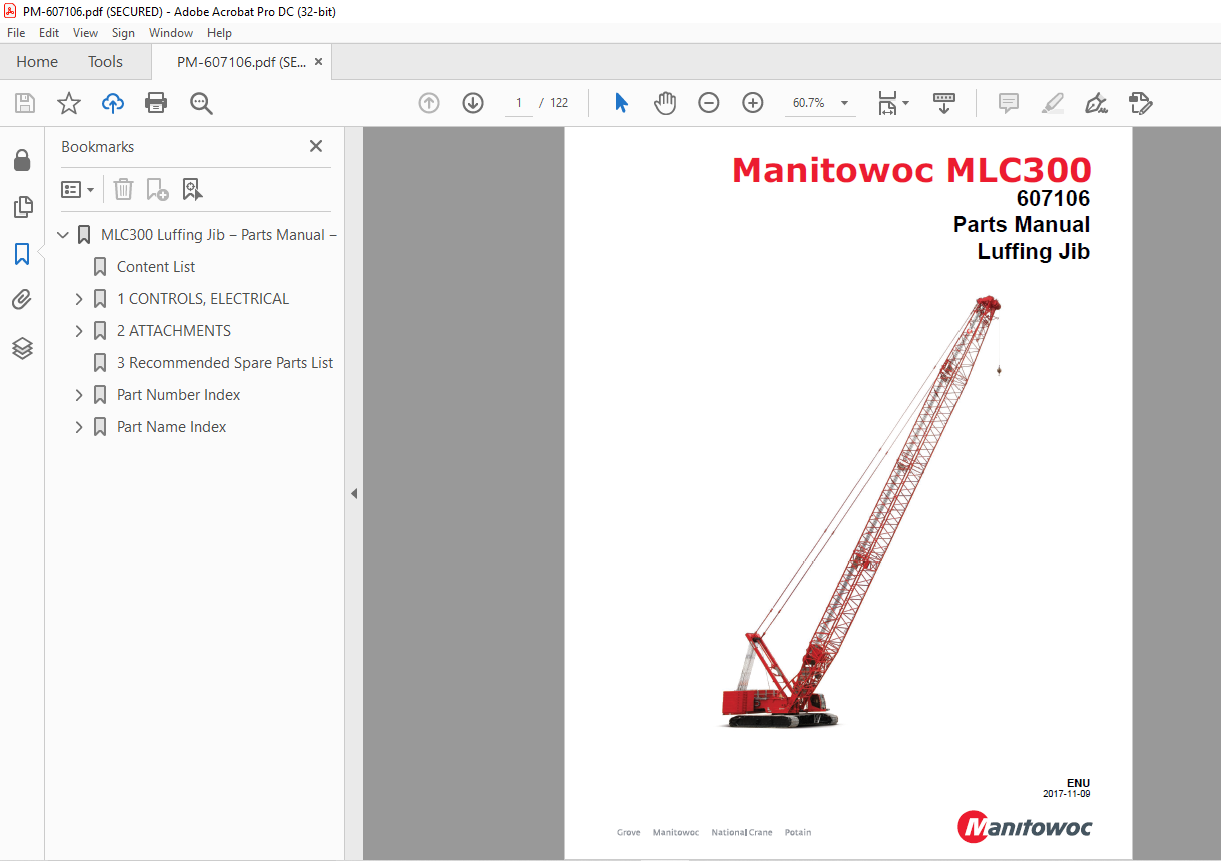
Task: Expand Part Number Index bookmark
Action: pos(79,395)
